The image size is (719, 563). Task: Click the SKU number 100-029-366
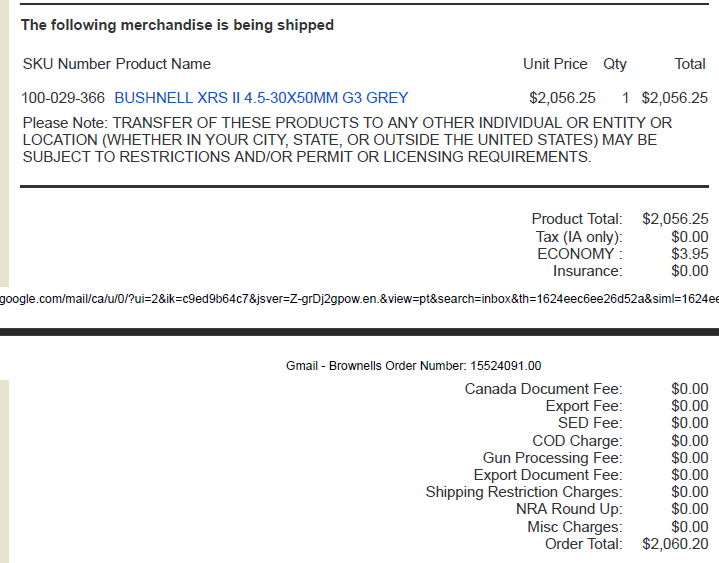tap(63, 98)
